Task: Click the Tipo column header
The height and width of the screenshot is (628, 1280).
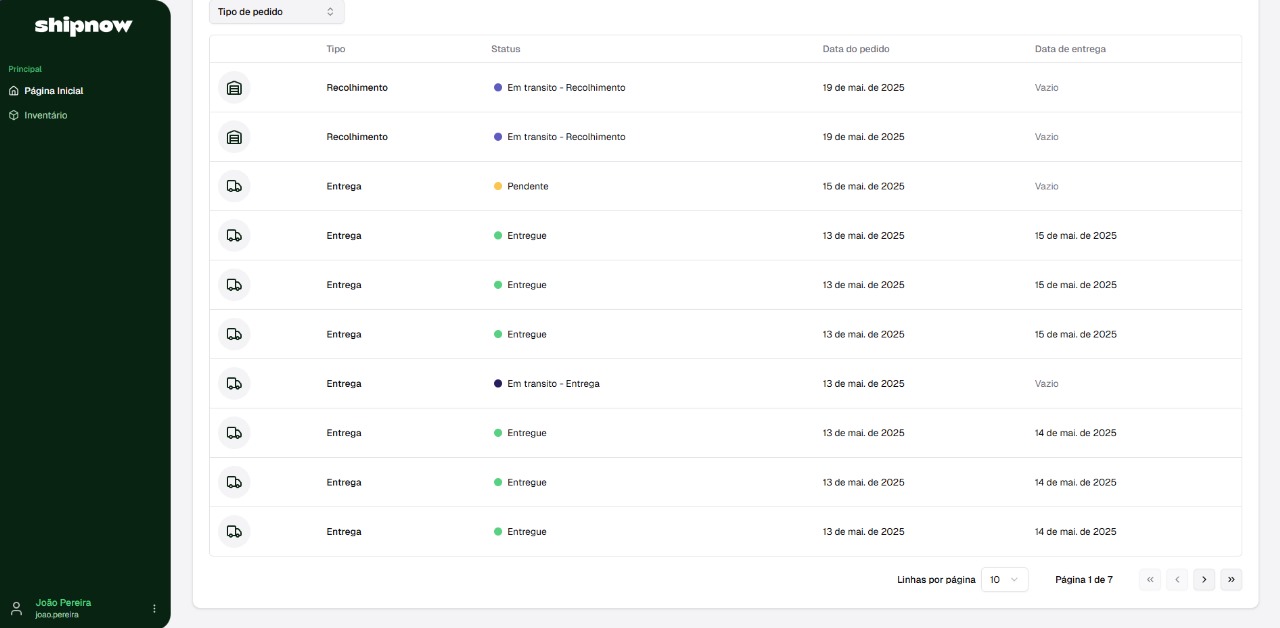Action: [336, 49]
